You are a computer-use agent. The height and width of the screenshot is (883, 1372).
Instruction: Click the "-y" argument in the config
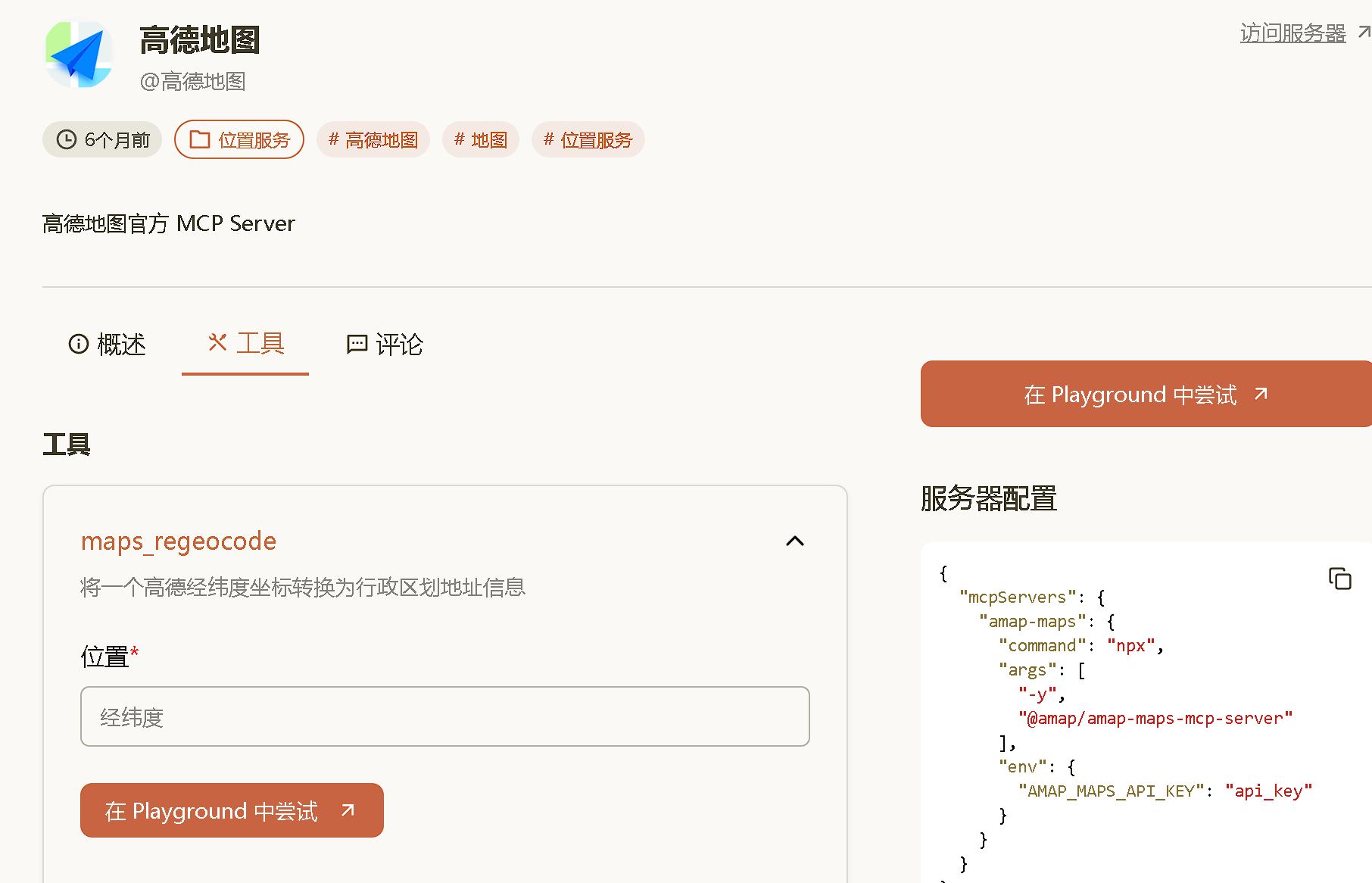(x=1037, y=694)
